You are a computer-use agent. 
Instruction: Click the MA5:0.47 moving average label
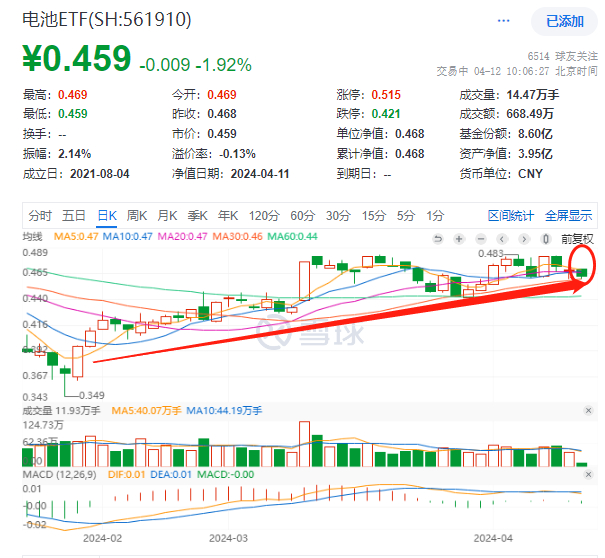tap(76, 236)
